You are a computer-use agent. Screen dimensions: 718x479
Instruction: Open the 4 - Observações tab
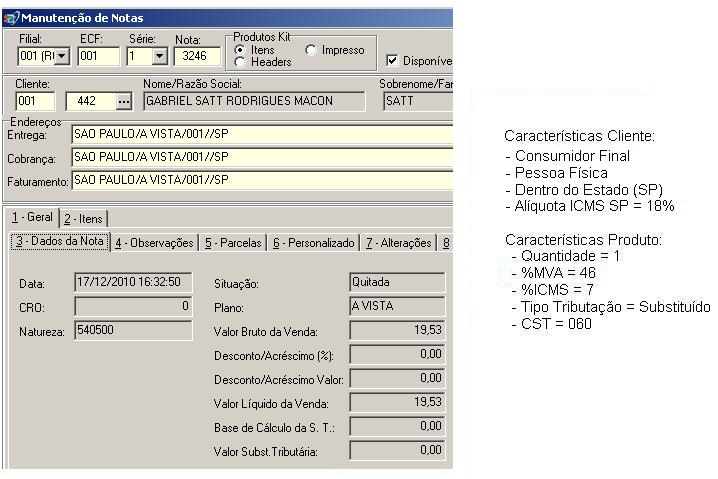[x=154, y=243]
